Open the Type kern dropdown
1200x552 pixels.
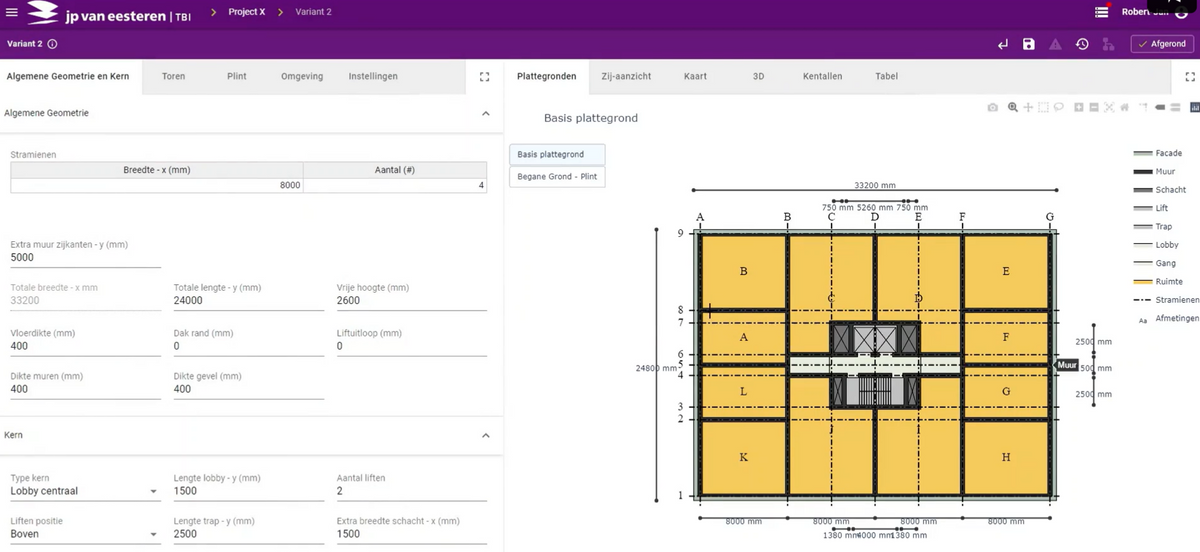click(x=85, y=491)
